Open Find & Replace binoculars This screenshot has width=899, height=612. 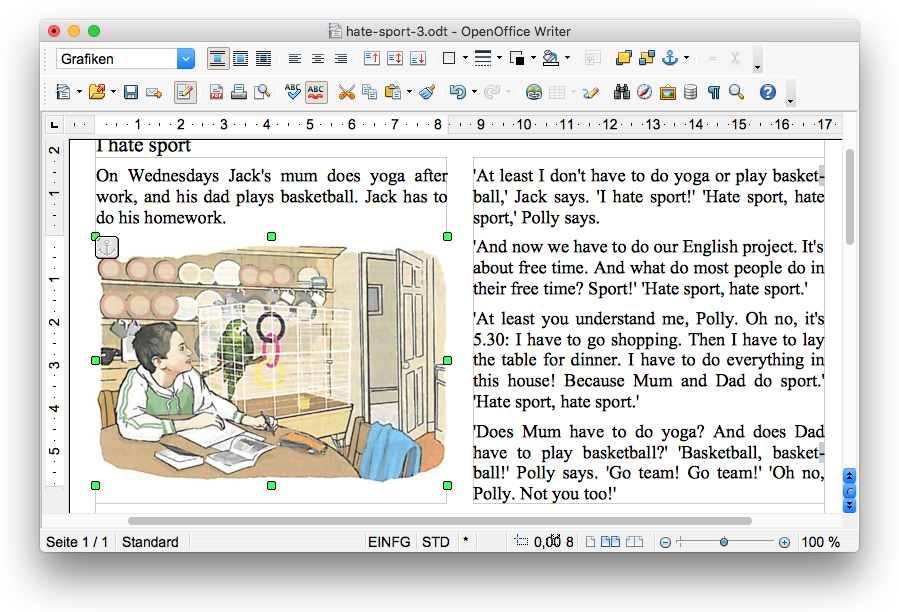click(x=622, y=92)
